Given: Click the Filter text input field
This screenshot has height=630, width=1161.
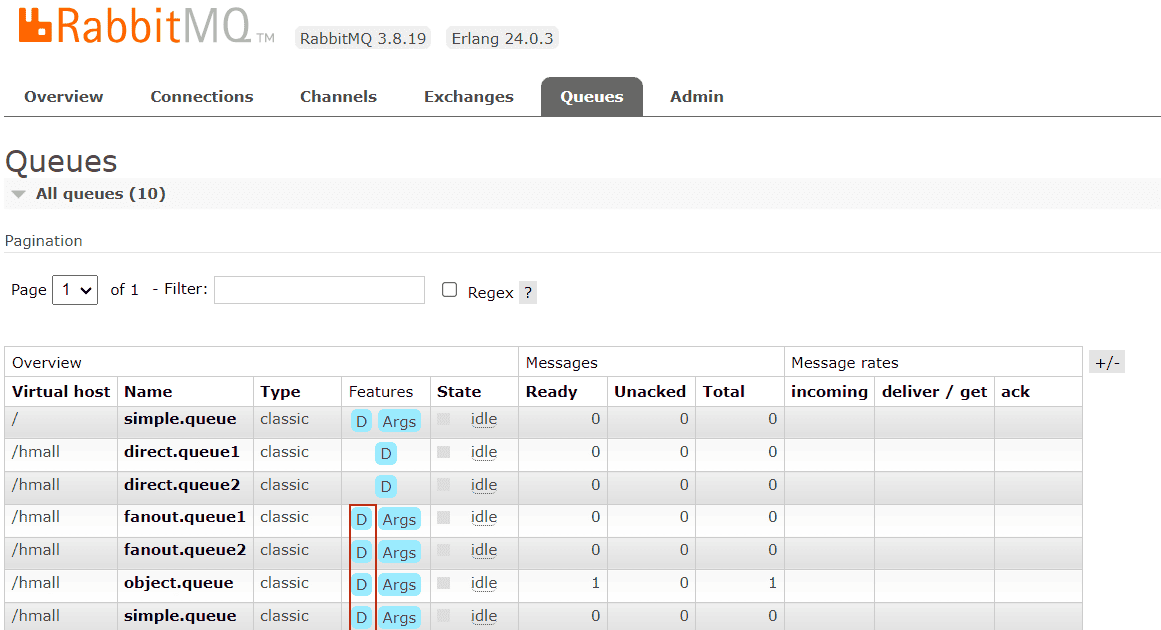Looking at the screenshot, I should coord(319,290).
